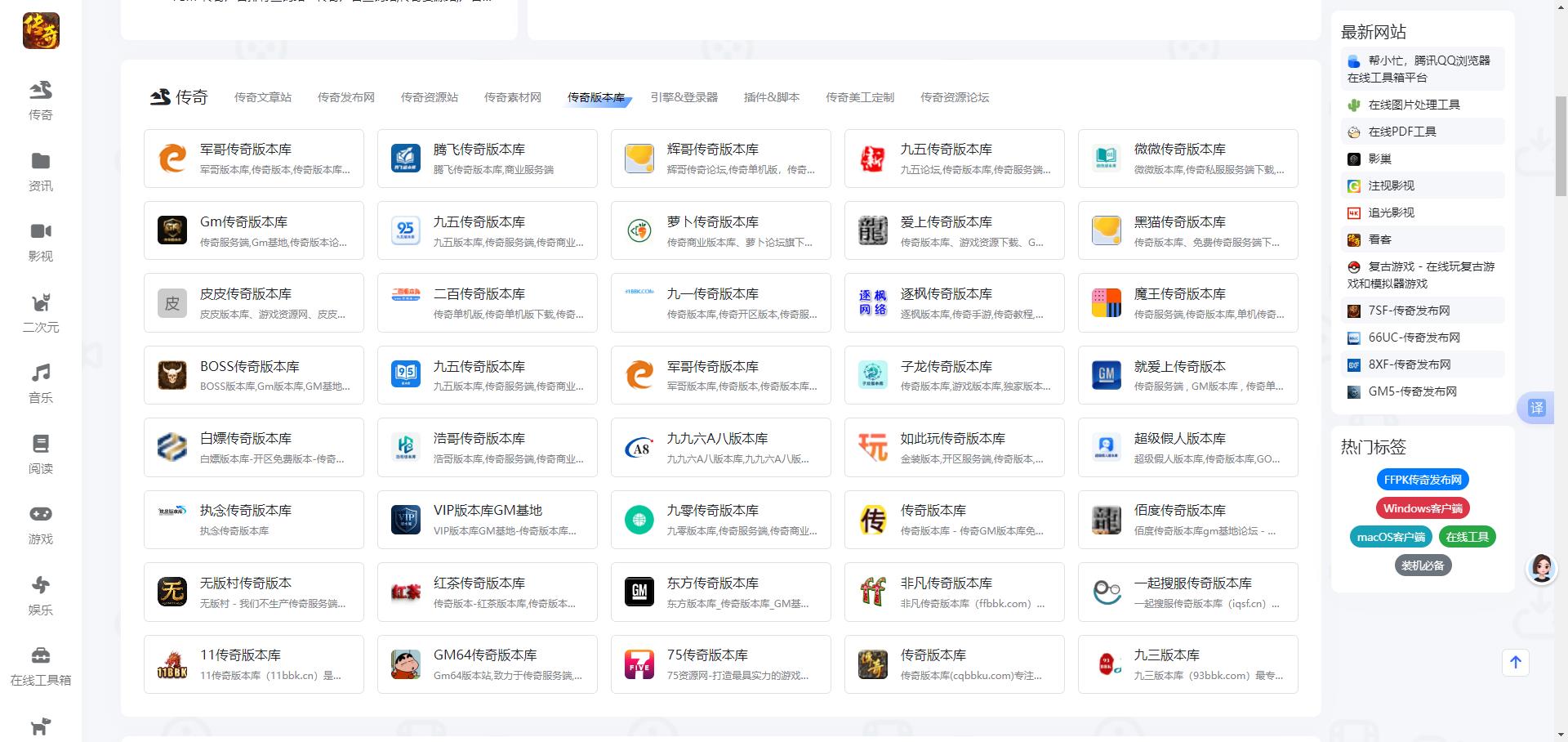
Task: Click the page vertical scrollbar thumb
Action: click(1561, 145)
